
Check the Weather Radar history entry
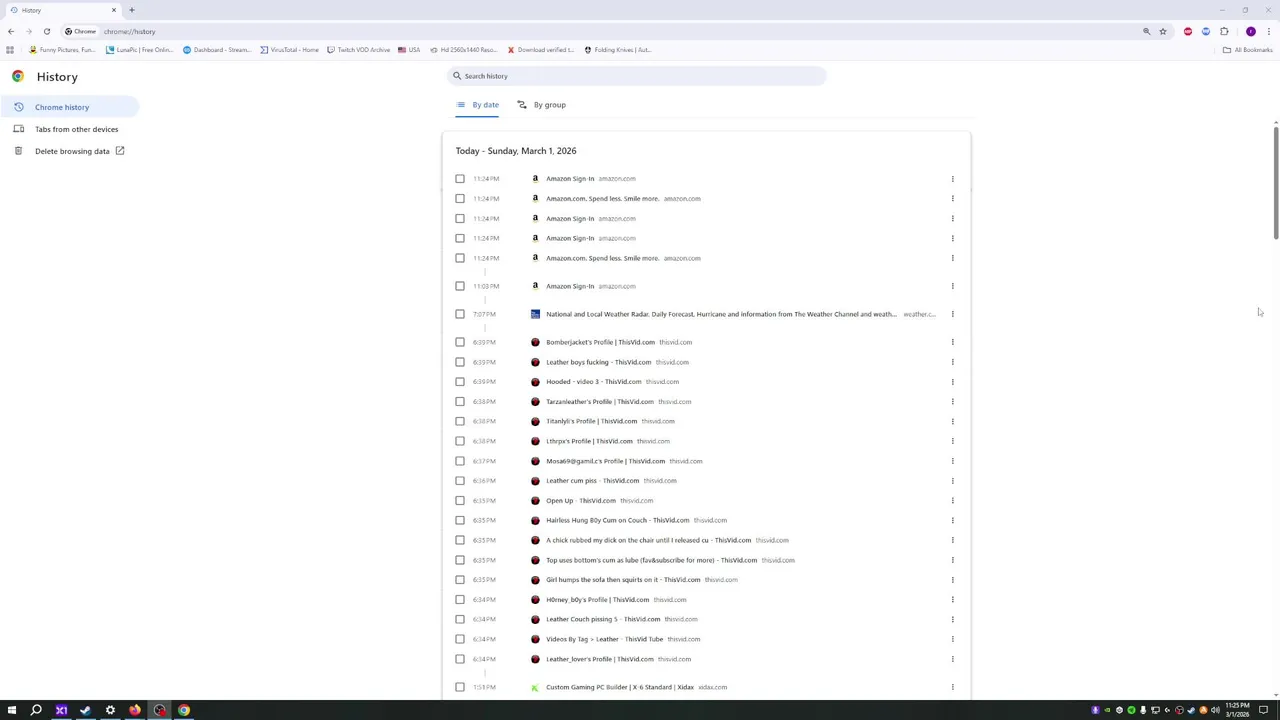460,314
